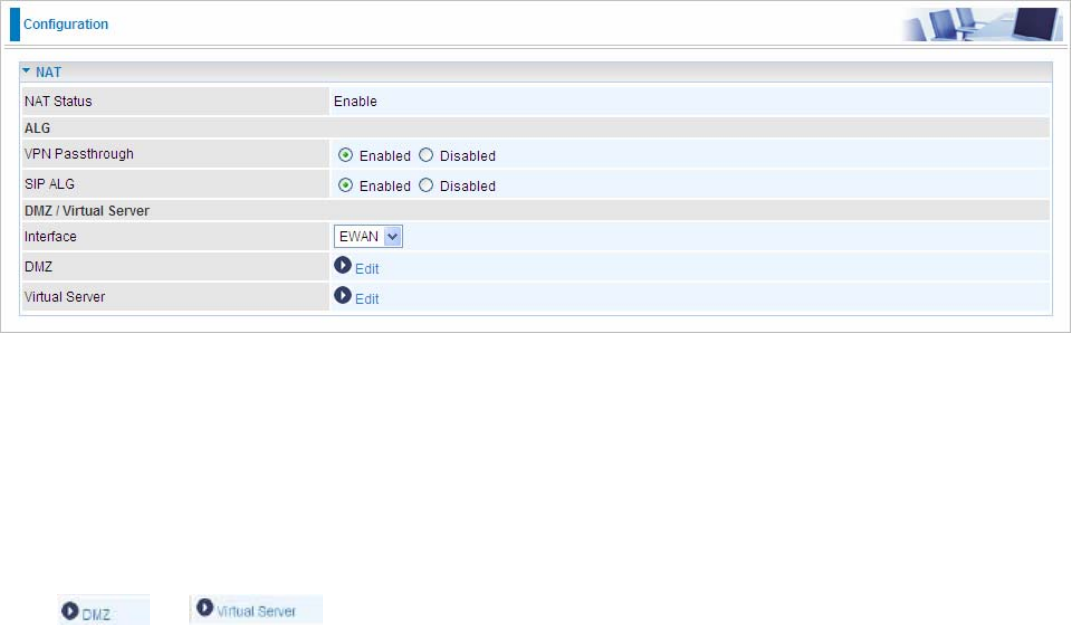The height and width of the screenshot is (625, 1071).
Task: Set SIP ALG to Enabled
Action: tap(346, 185)
